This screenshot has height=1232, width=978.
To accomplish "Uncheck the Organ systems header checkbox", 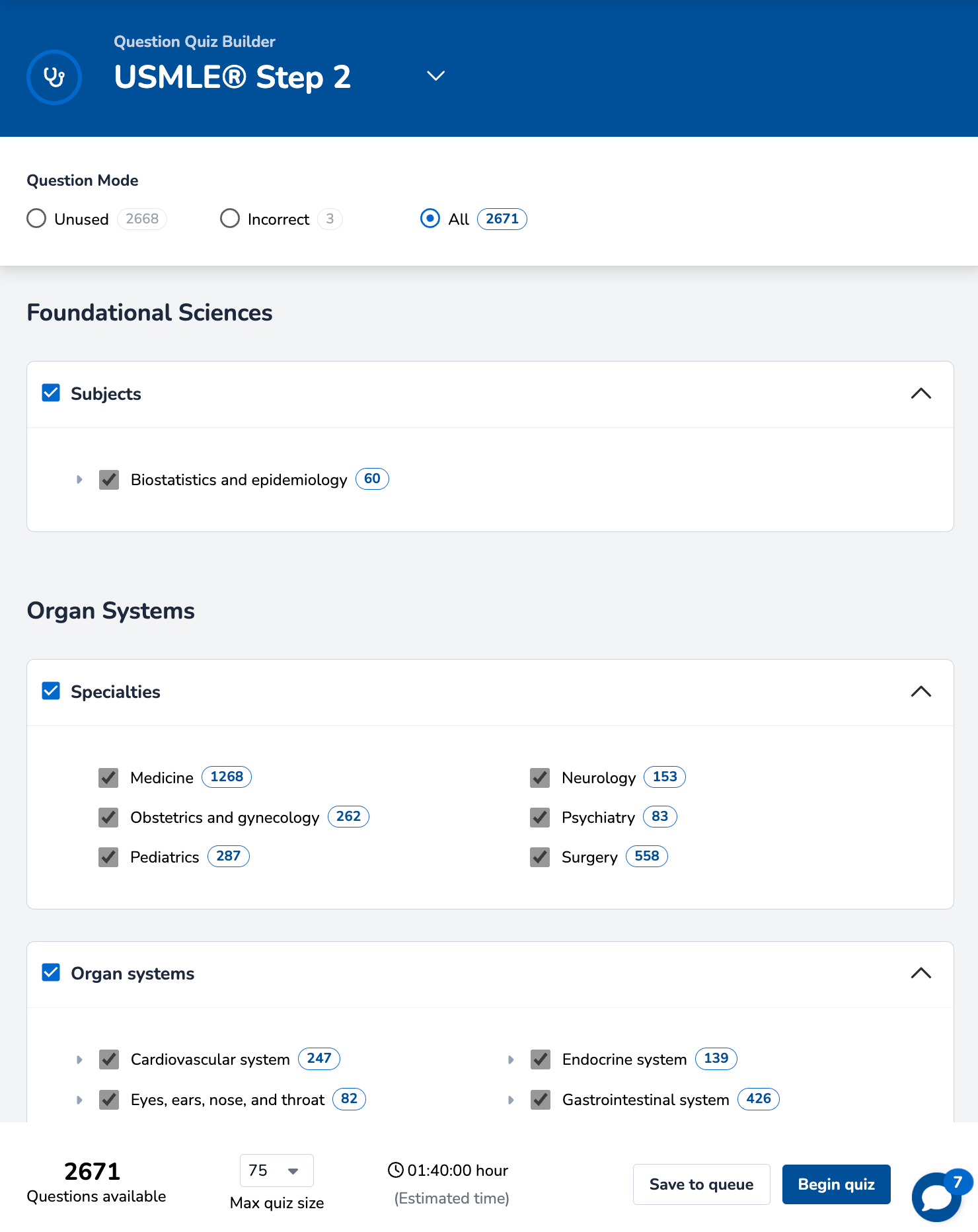I will [x=51, y=973].
